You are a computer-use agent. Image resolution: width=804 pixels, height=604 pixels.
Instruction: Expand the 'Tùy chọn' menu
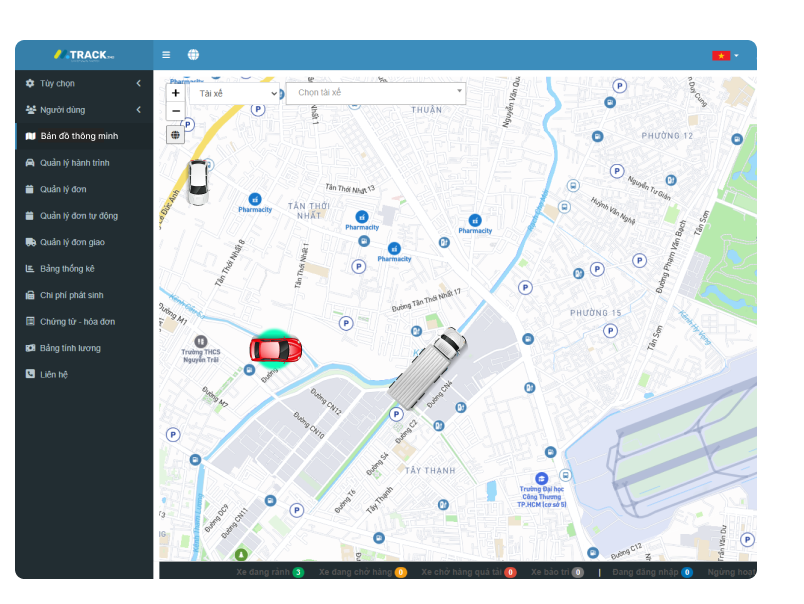click(x=84, y=83)
